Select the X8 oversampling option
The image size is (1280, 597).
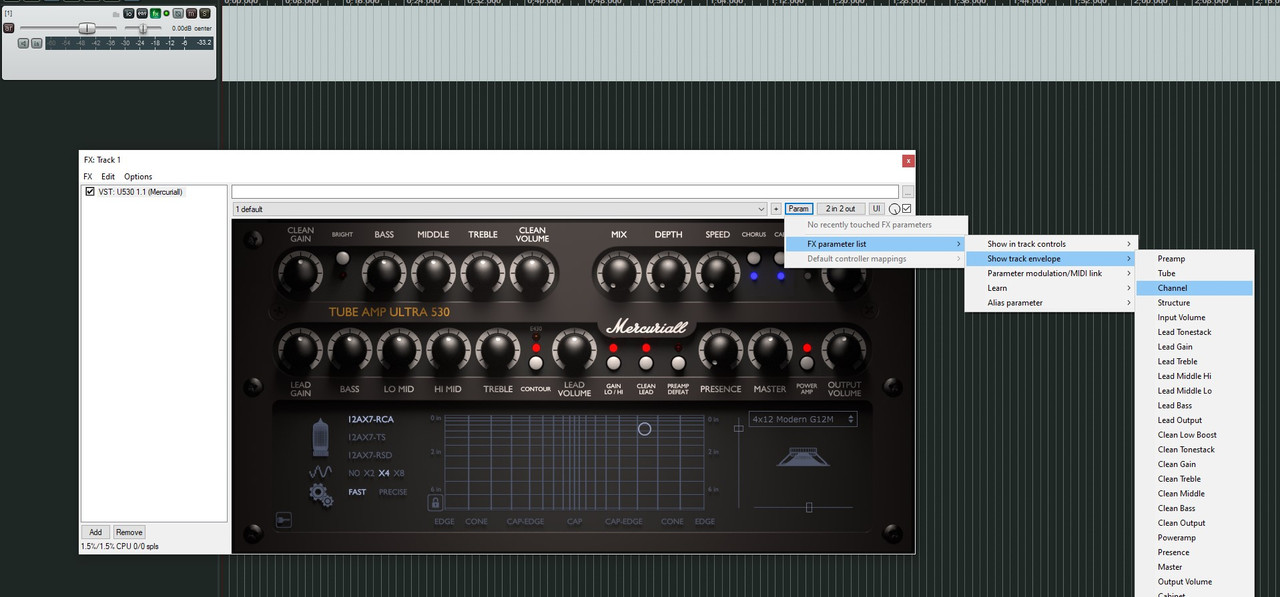click(399, 473)
